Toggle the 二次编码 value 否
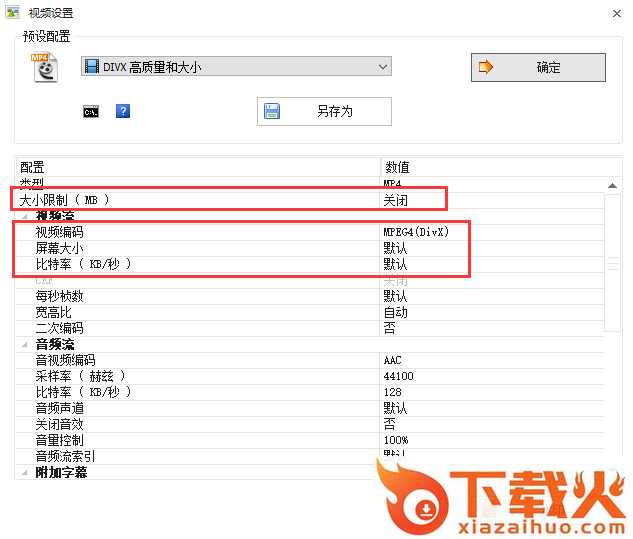This screenshot has width=633, height=539. (x=389, y=328)
